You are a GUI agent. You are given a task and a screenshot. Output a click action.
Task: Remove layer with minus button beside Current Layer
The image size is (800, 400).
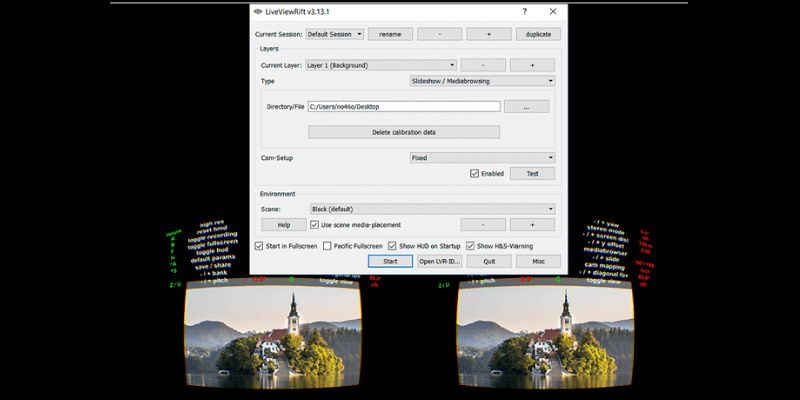[x=483, y=65]
